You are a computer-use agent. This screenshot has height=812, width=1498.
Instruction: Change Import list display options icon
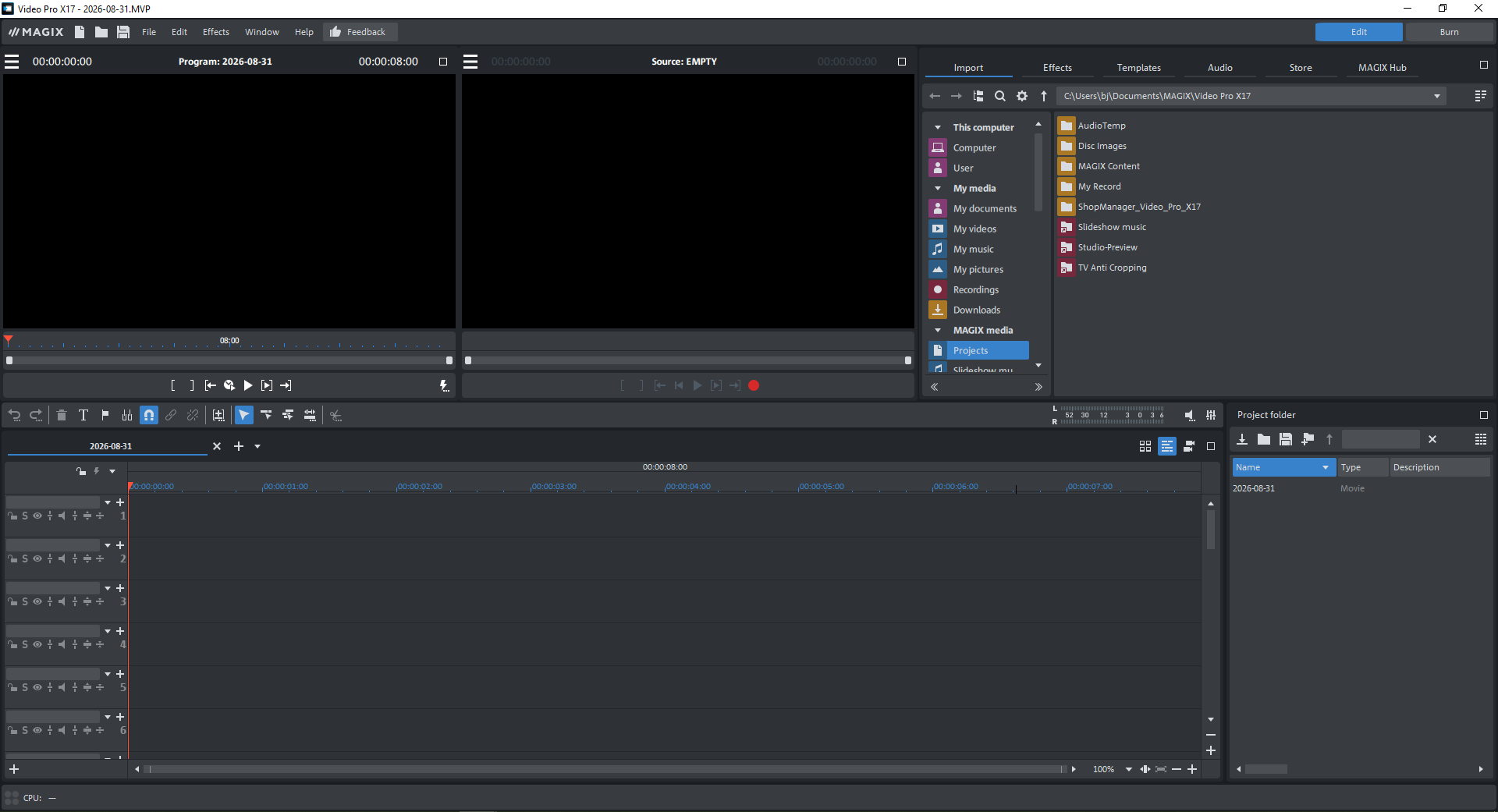tap(1480, 96)
